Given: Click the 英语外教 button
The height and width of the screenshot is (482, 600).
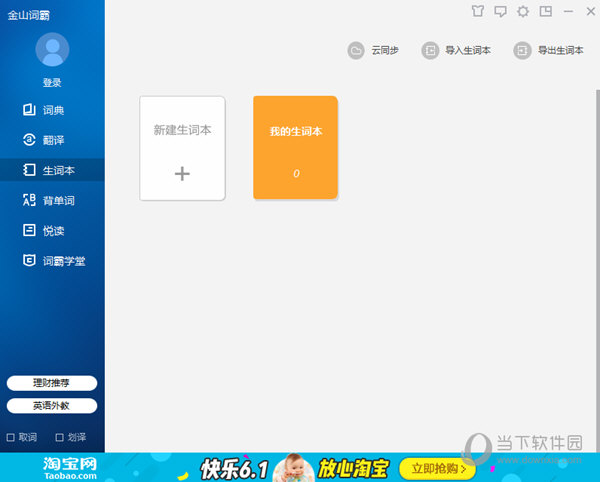Looking at the screenshot, I should (52, 406).
